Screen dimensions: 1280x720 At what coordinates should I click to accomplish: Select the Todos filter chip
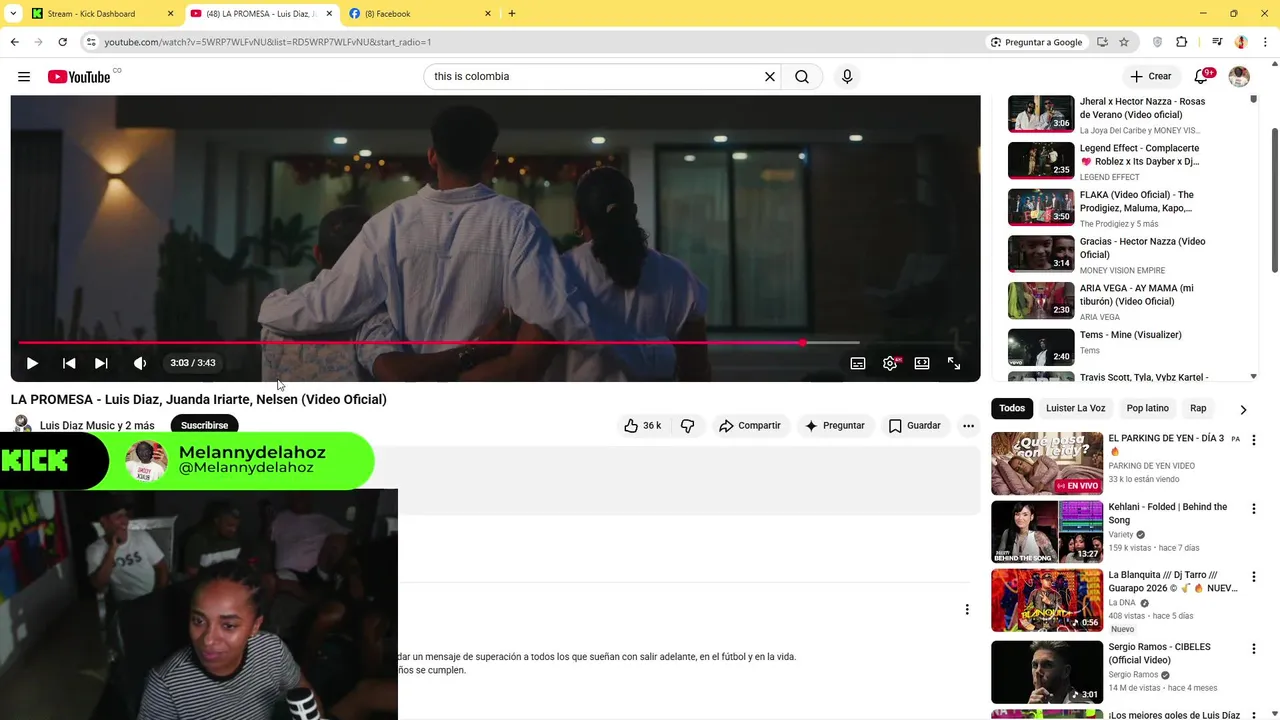[x=1012, y=408]
